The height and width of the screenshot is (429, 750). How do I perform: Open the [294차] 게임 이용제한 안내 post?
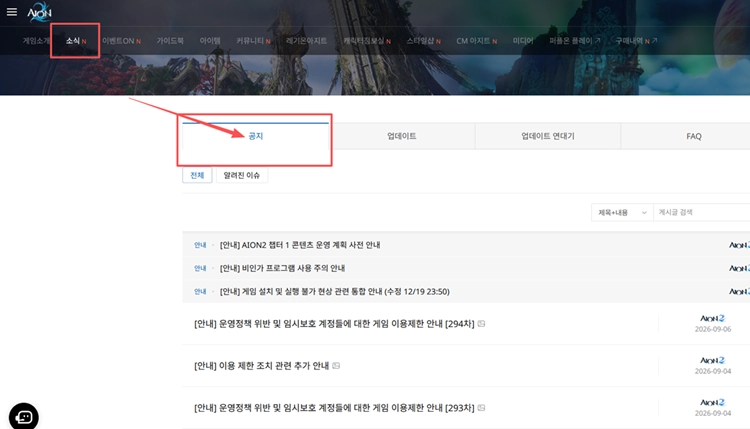tap(334, 324)
